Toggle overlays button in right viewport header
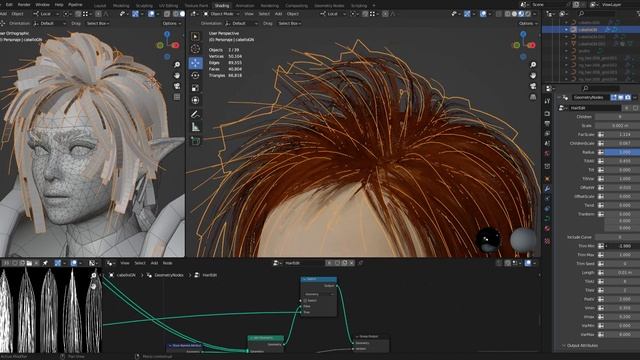 coord(483,14)
